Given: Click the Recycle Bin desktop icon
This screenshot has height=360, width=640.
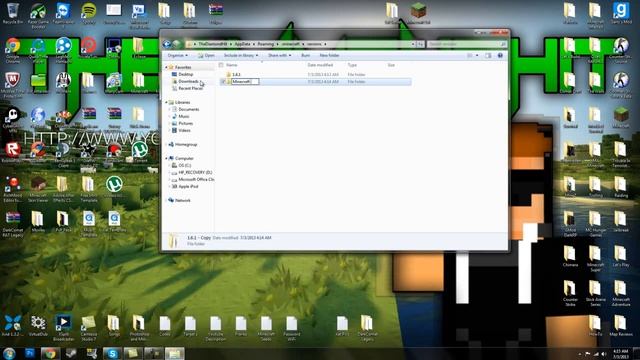Looking at the screenshot, I should (13, 13).
